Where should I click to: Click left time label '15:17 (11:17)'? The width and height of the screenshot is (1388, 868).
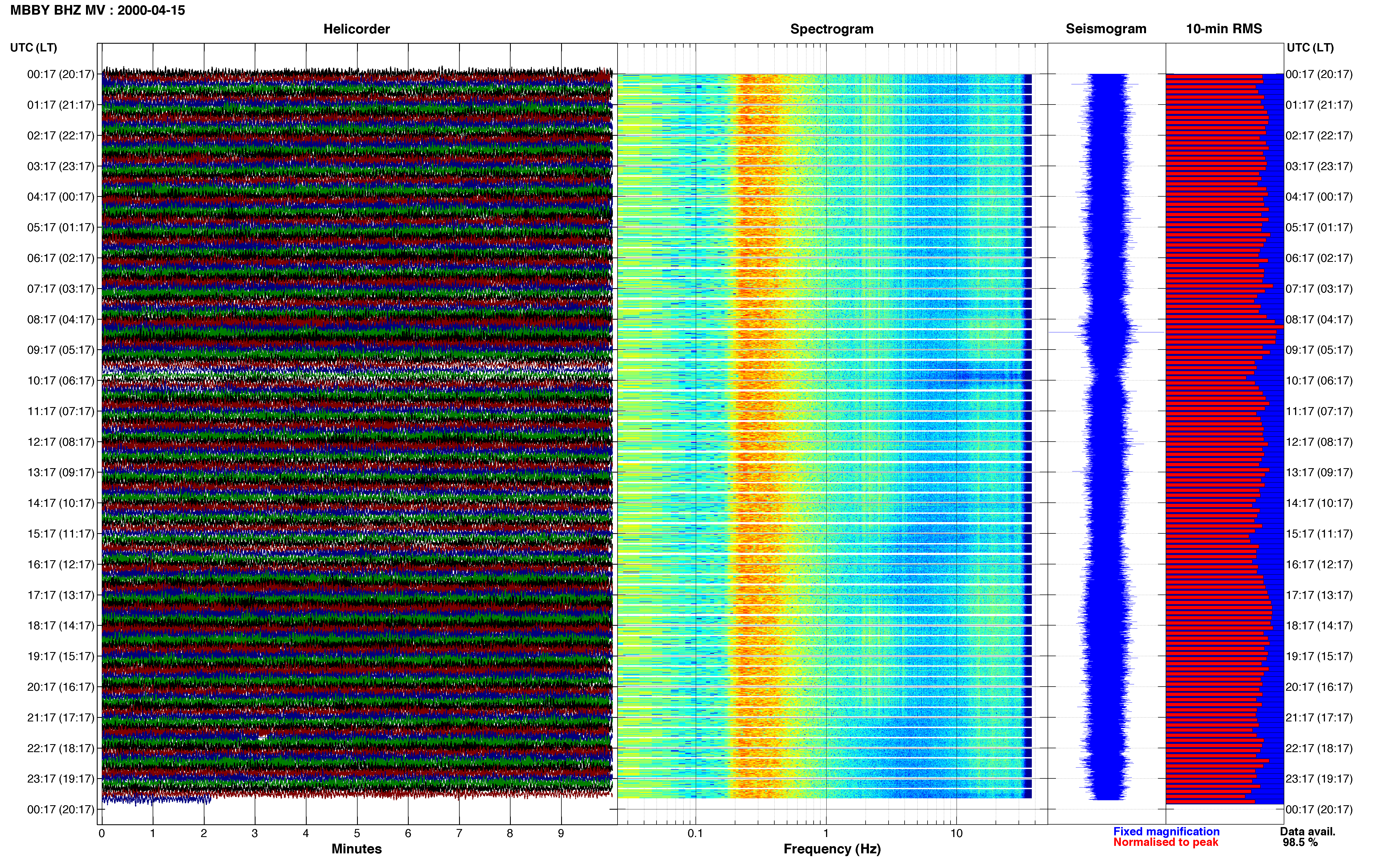point(60,534)
